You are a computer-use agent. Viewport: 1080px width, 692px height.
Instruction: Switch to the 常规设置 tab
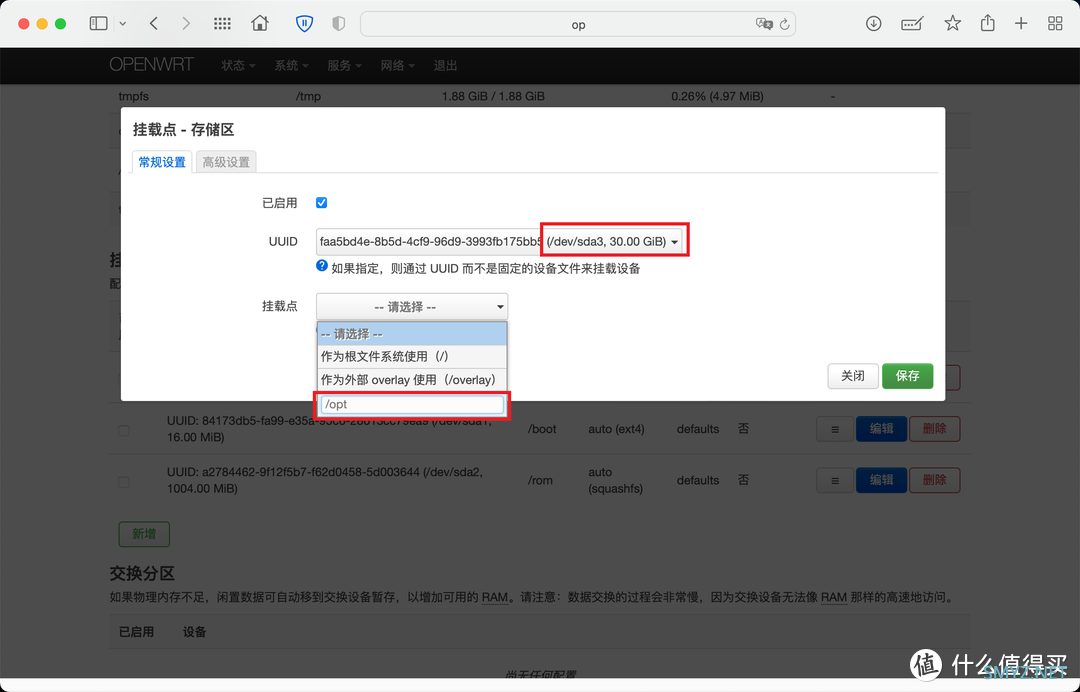[x=162, y=162]
